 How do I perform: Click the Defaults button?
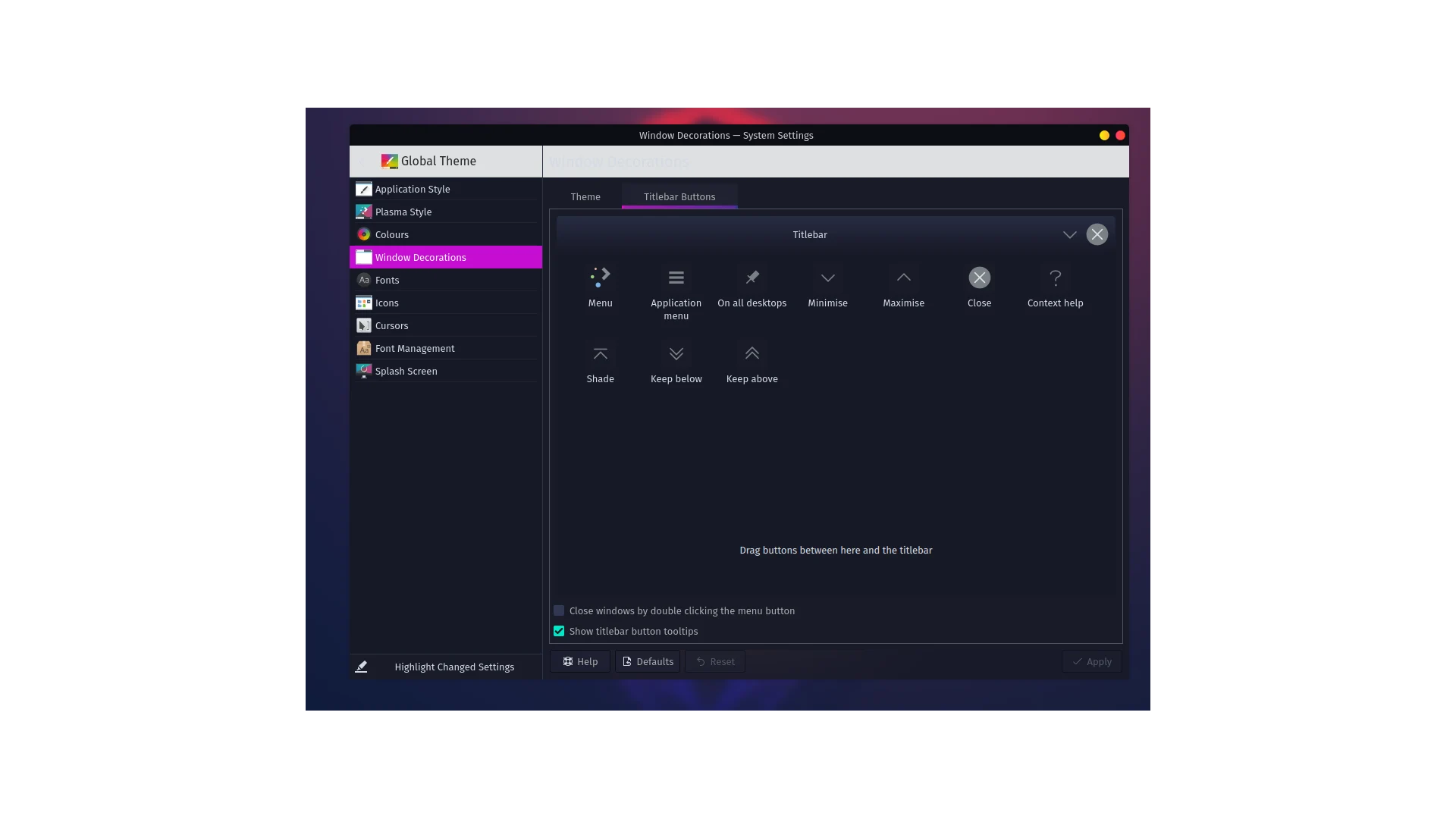click(648, 661)
